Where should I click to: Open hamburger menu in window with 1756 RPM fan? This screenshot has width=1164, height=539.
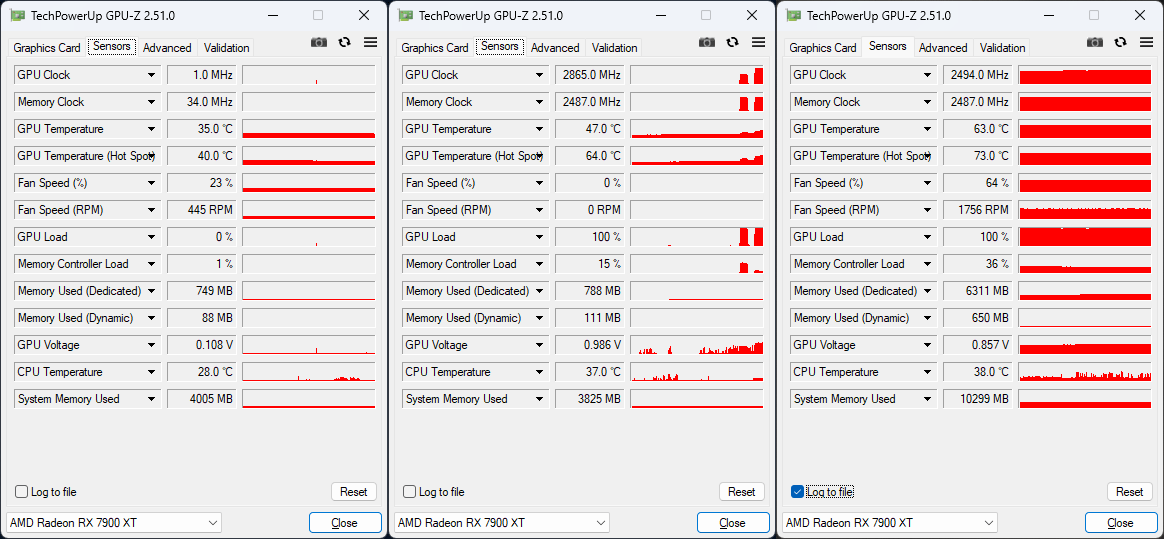pyautogui.click(x=1146, y=42)
